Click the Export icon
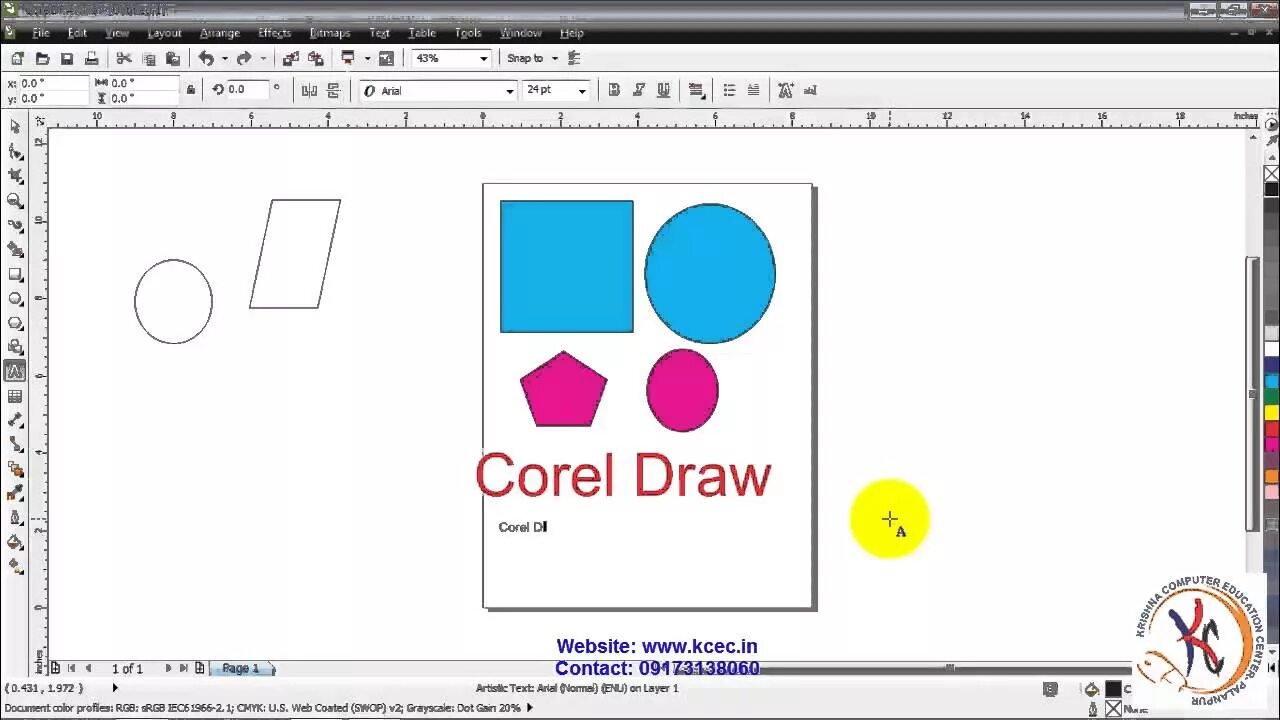The width and height of the screenshot is (1280, 720). (315, 59)
